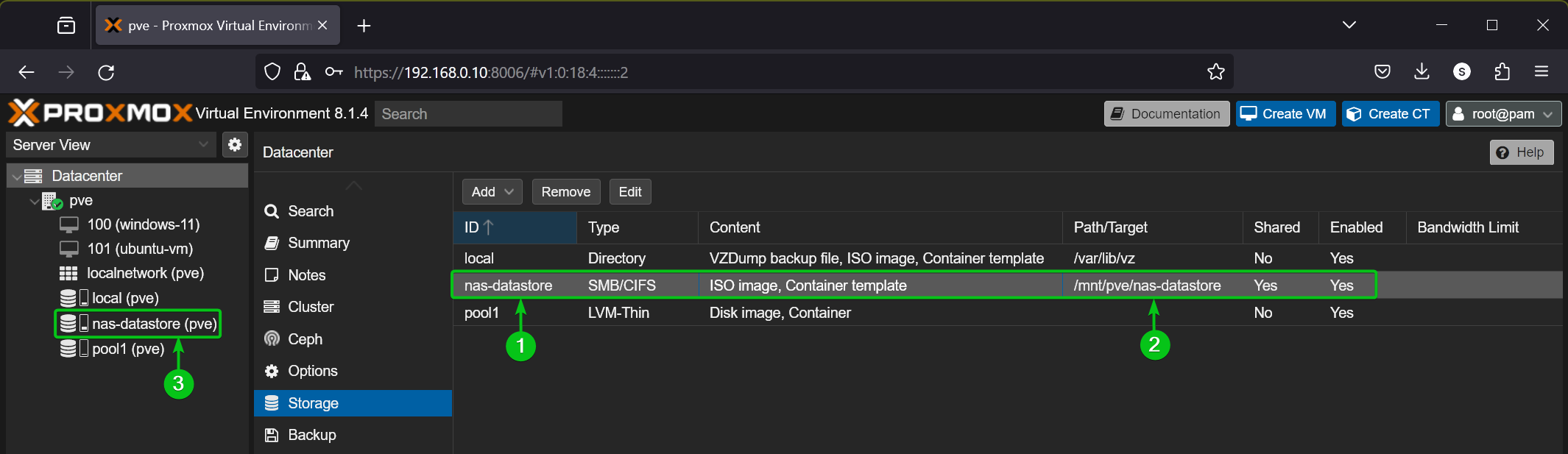
Task: Open the Firefox View icon
Action: pyautogui.click(x=66, y=26)
